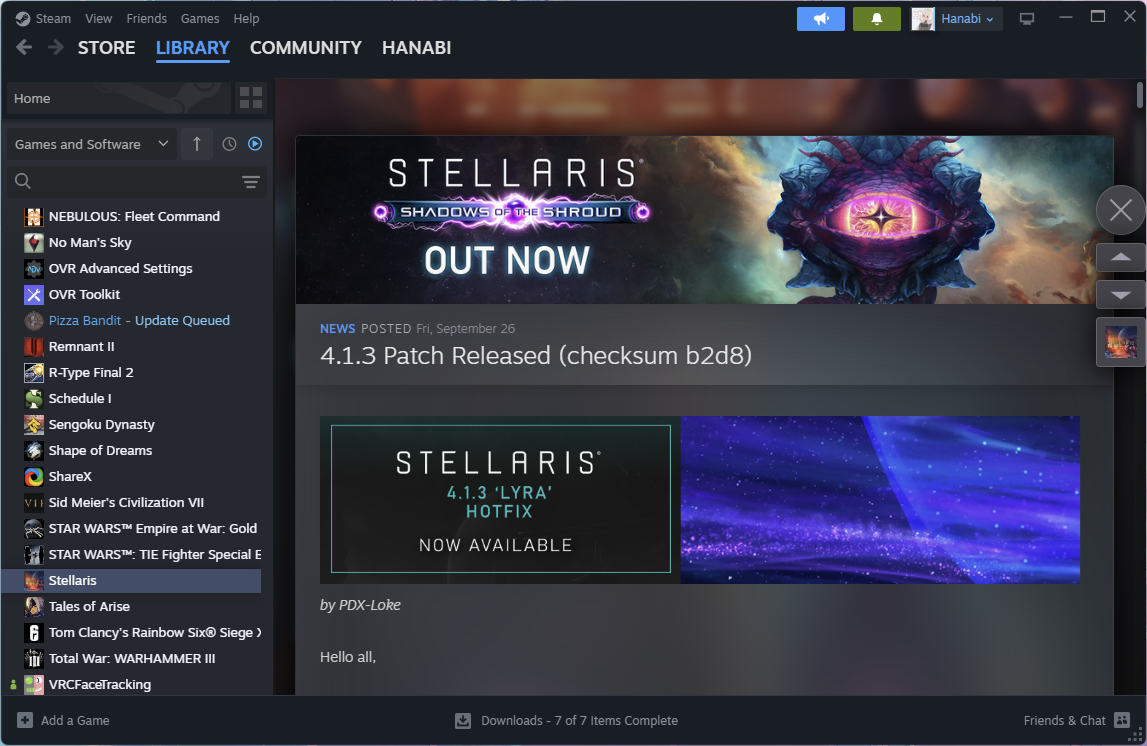1147x746 pixels.
Task: Switch library to grid view icon
Action: click(251, 98)
